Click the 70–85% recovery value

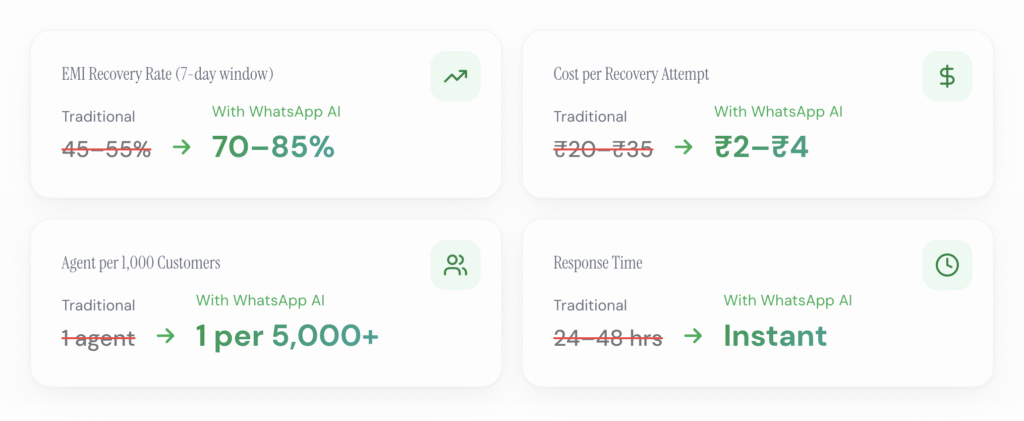[x=273, y=147]
